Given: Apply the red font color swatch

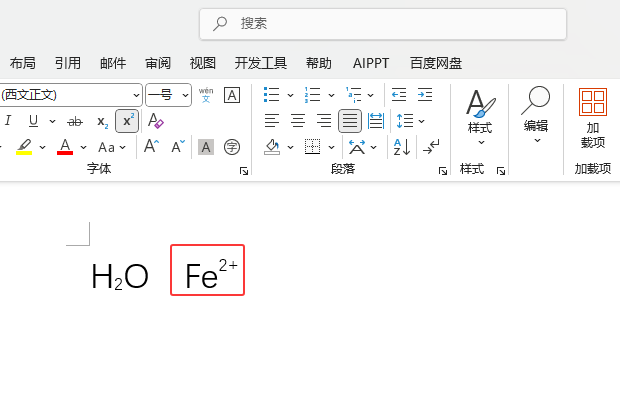Looking at the screenshot, I should coord(65,147).
